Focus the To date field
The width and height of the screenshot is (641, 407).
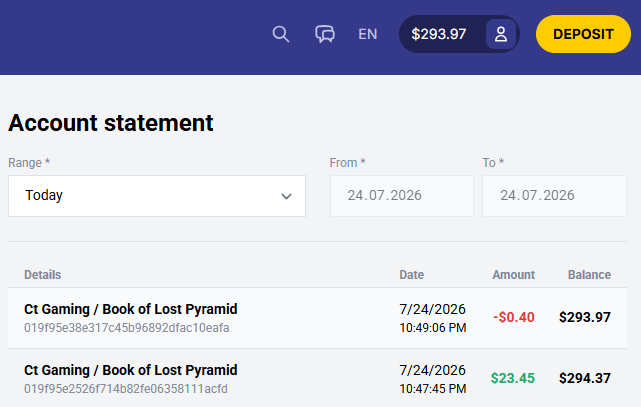pos(554,196)
